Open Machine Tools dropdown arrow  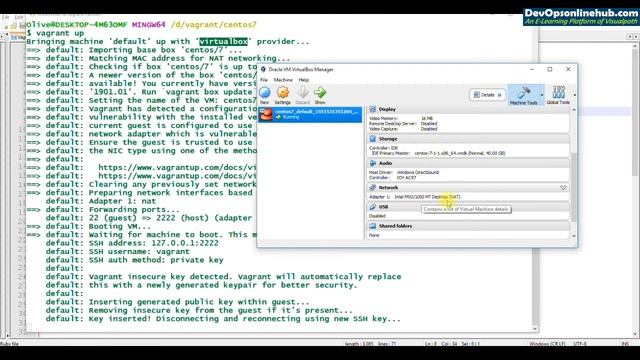pyautogui.click(x=542, y=95)
